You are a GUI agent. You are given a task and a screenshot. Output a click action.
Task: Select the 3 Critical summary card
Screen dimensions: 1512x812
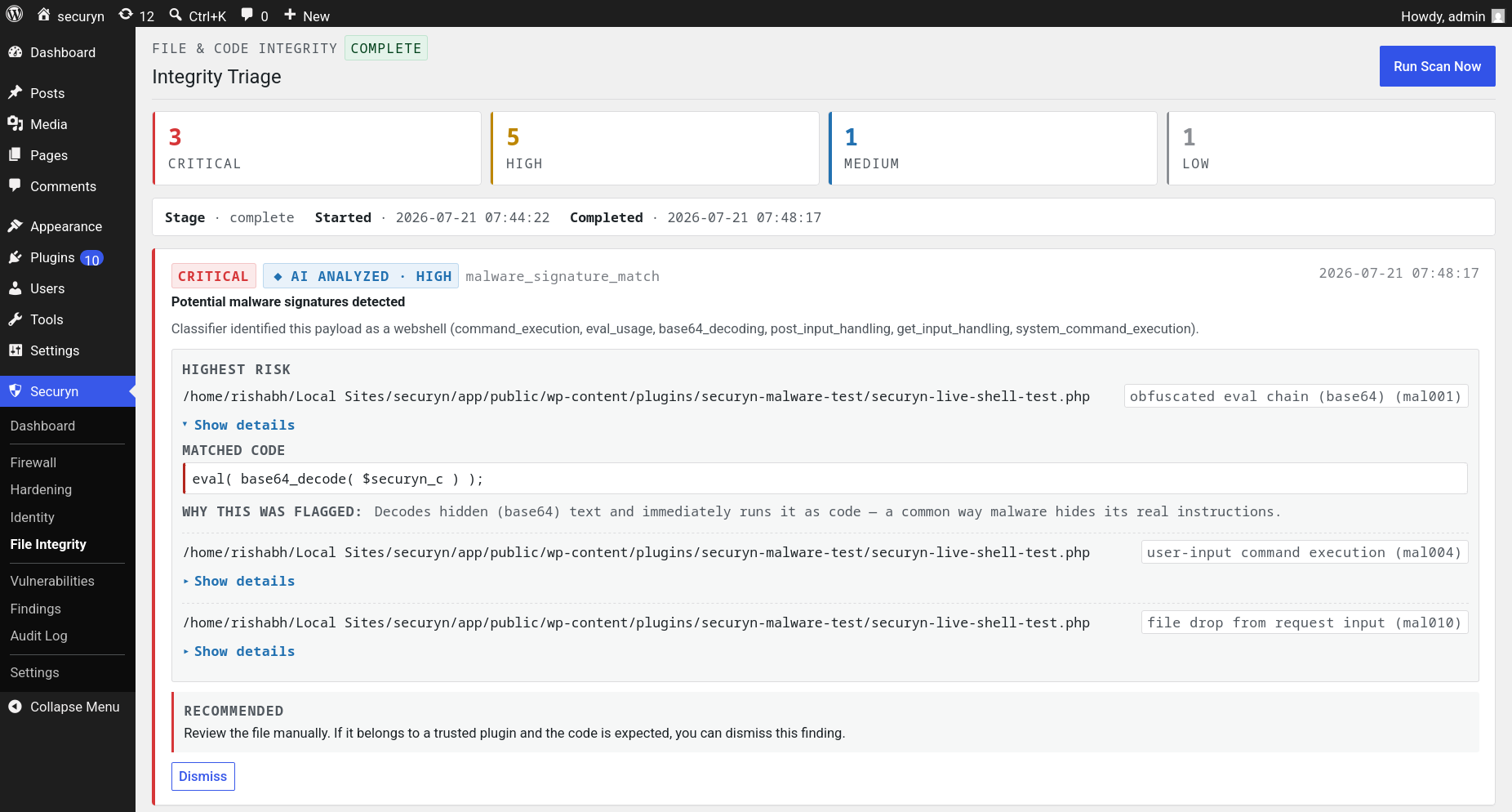click(x=317, y=148)
